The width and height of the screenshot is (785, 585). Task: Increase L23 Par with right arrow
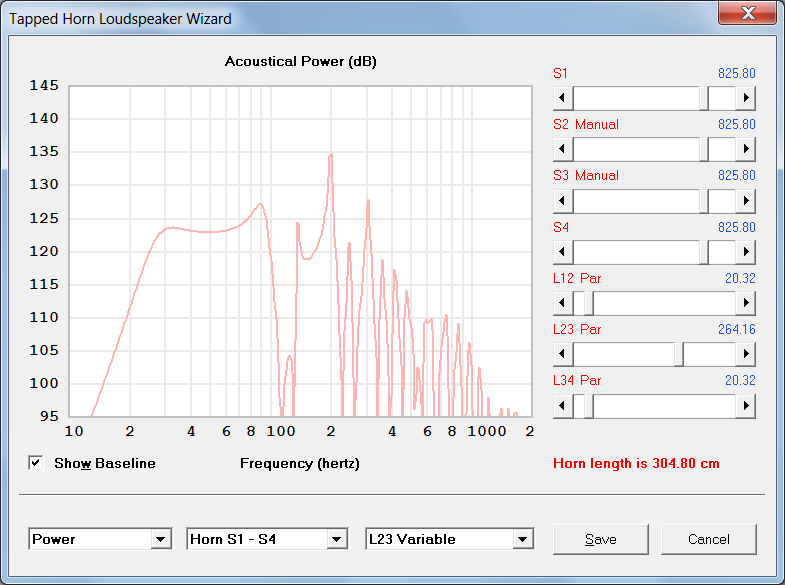pyautogui.click(x=745, y=354)
